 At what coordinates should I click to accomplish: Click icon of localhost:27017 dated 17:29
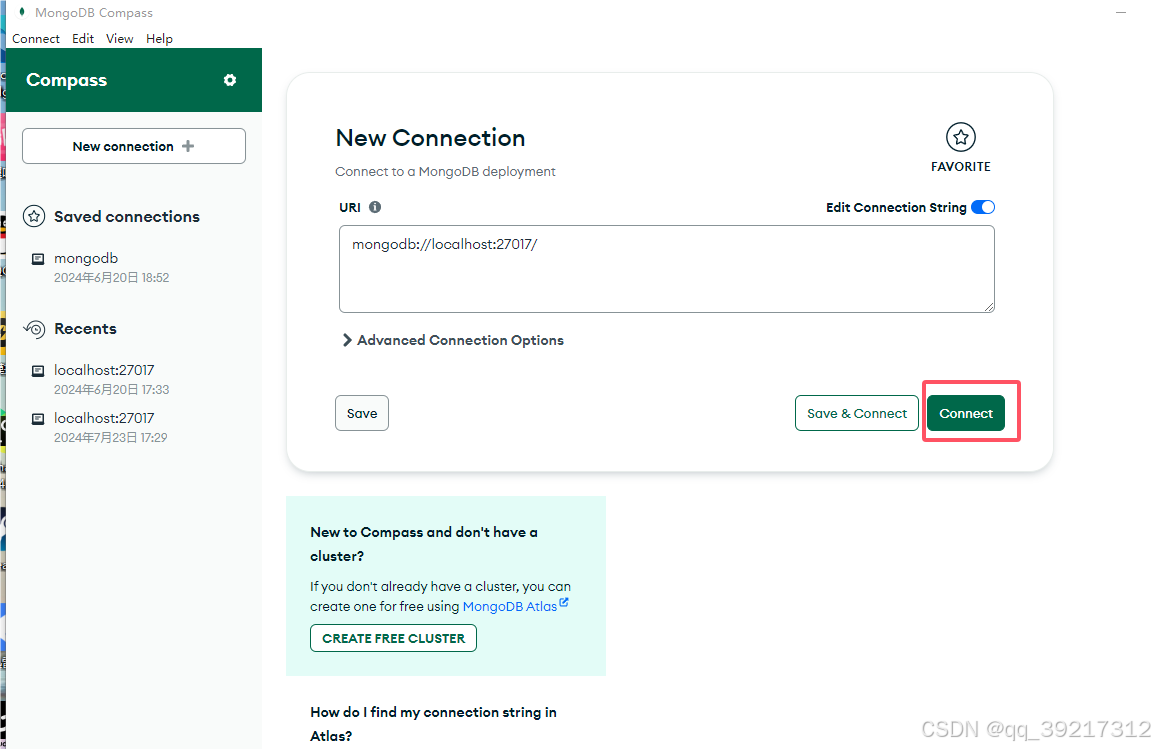[38, 419]
